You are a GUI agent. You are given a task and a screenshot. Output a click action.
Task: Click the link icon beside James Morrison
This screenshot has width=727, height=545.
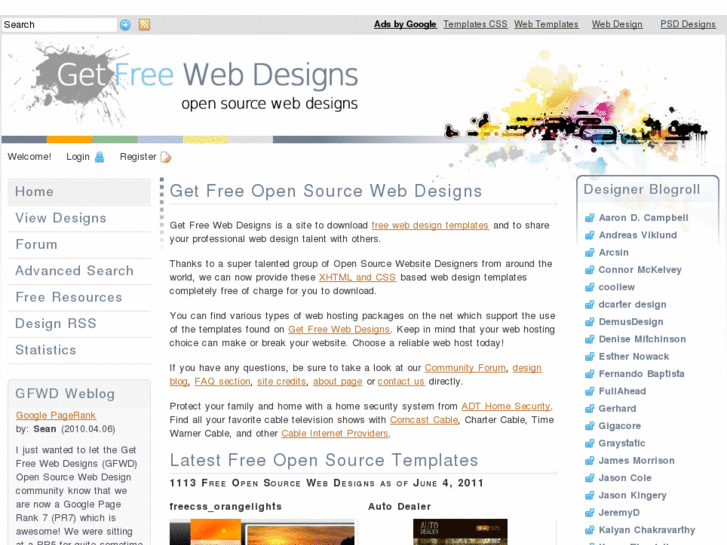pos(589,461)
